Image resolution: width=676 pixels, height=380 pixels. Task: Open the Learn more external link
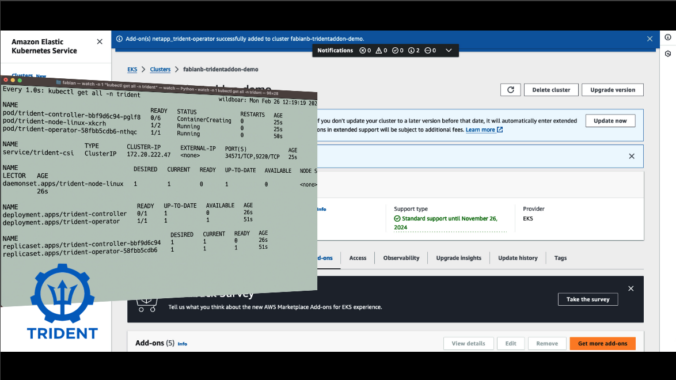pos(484,130)
